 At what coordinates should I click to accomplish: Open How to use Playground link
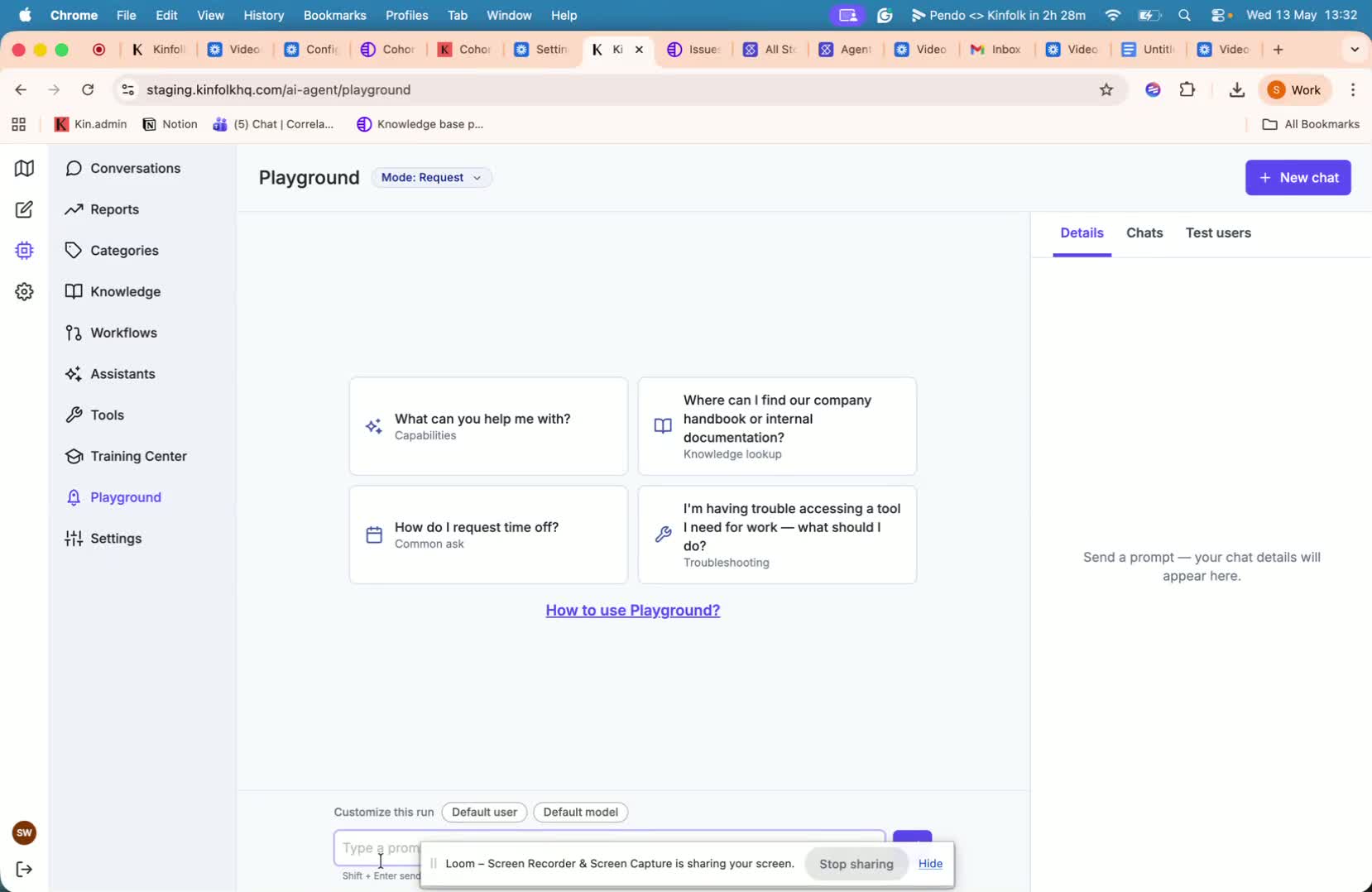click(x=633, y=610)
